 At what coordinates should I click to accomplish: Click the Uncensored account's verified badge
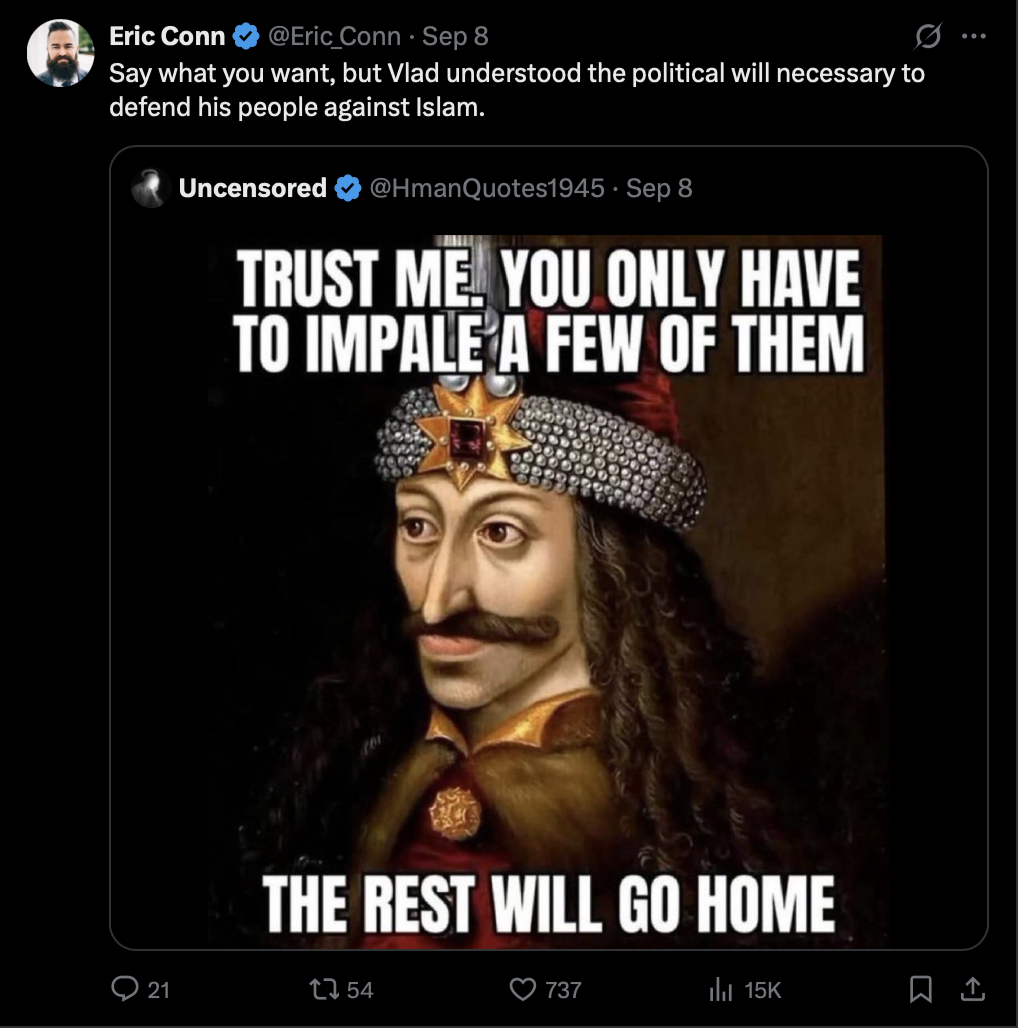coord(347,187)
